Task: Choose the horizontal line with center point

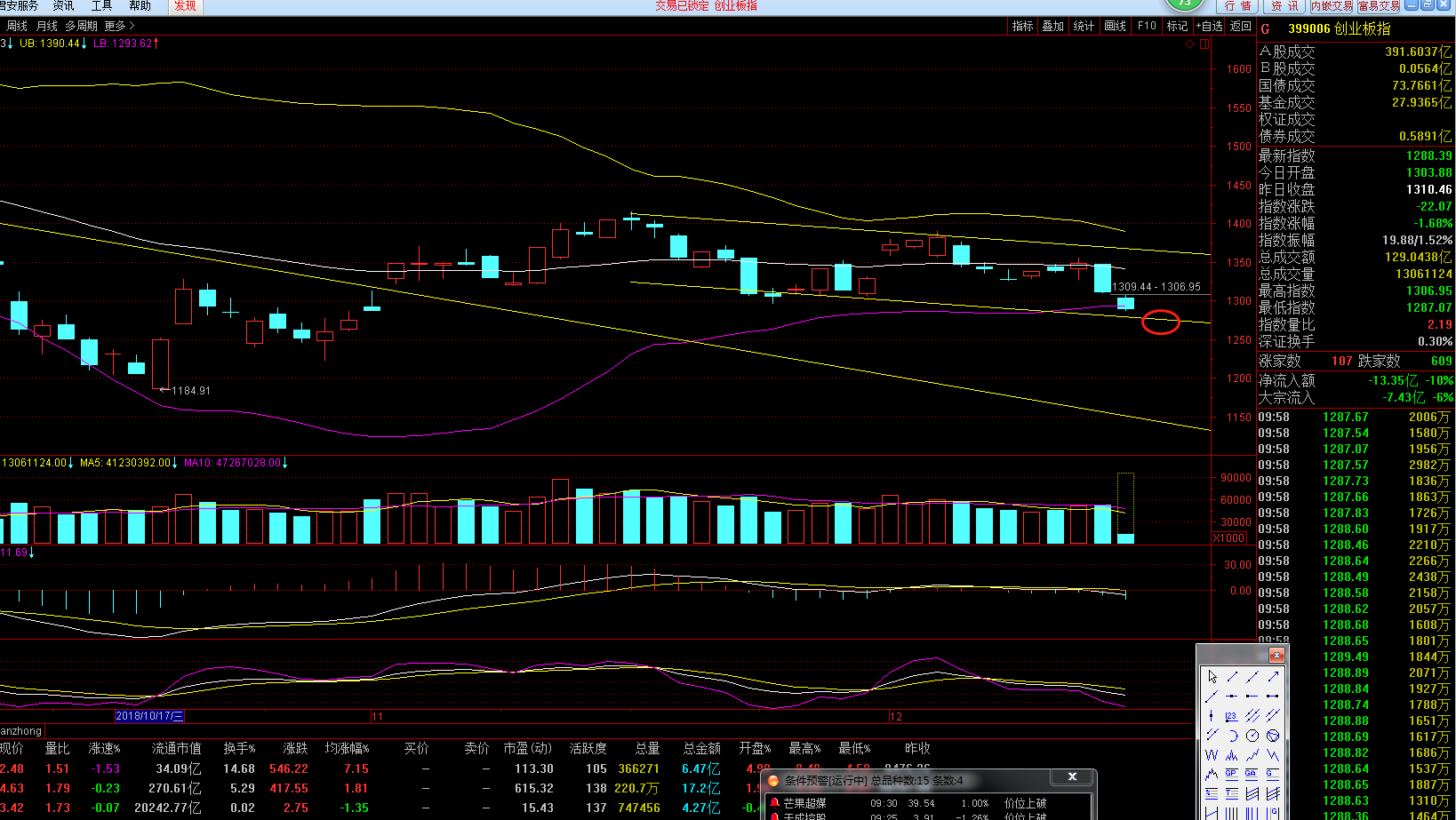Action: [1232, 696]
